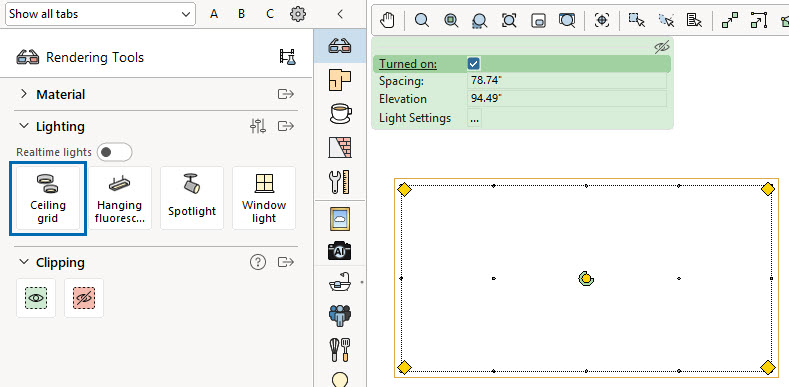The height and width of the screenshot is (387, 789).
Task: Select the rectangle selection cursor tool
Action: coord(637,20)
